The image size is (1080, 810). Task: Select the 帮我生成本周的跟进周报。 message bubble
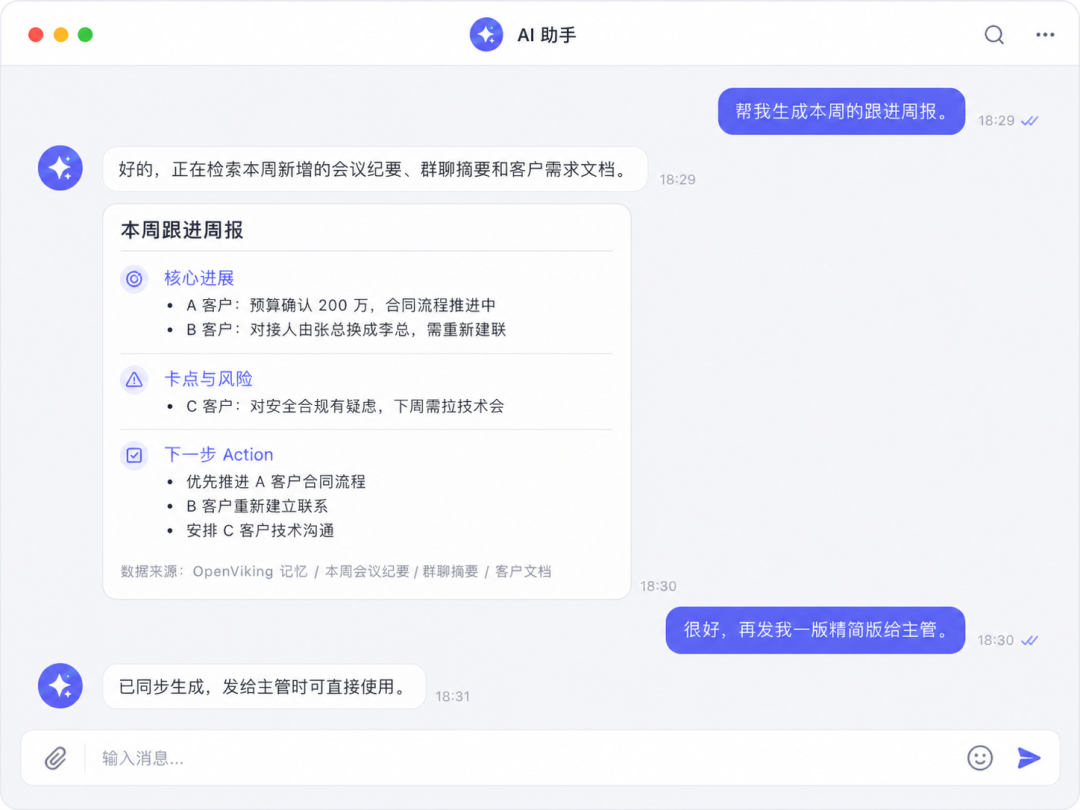841,112
